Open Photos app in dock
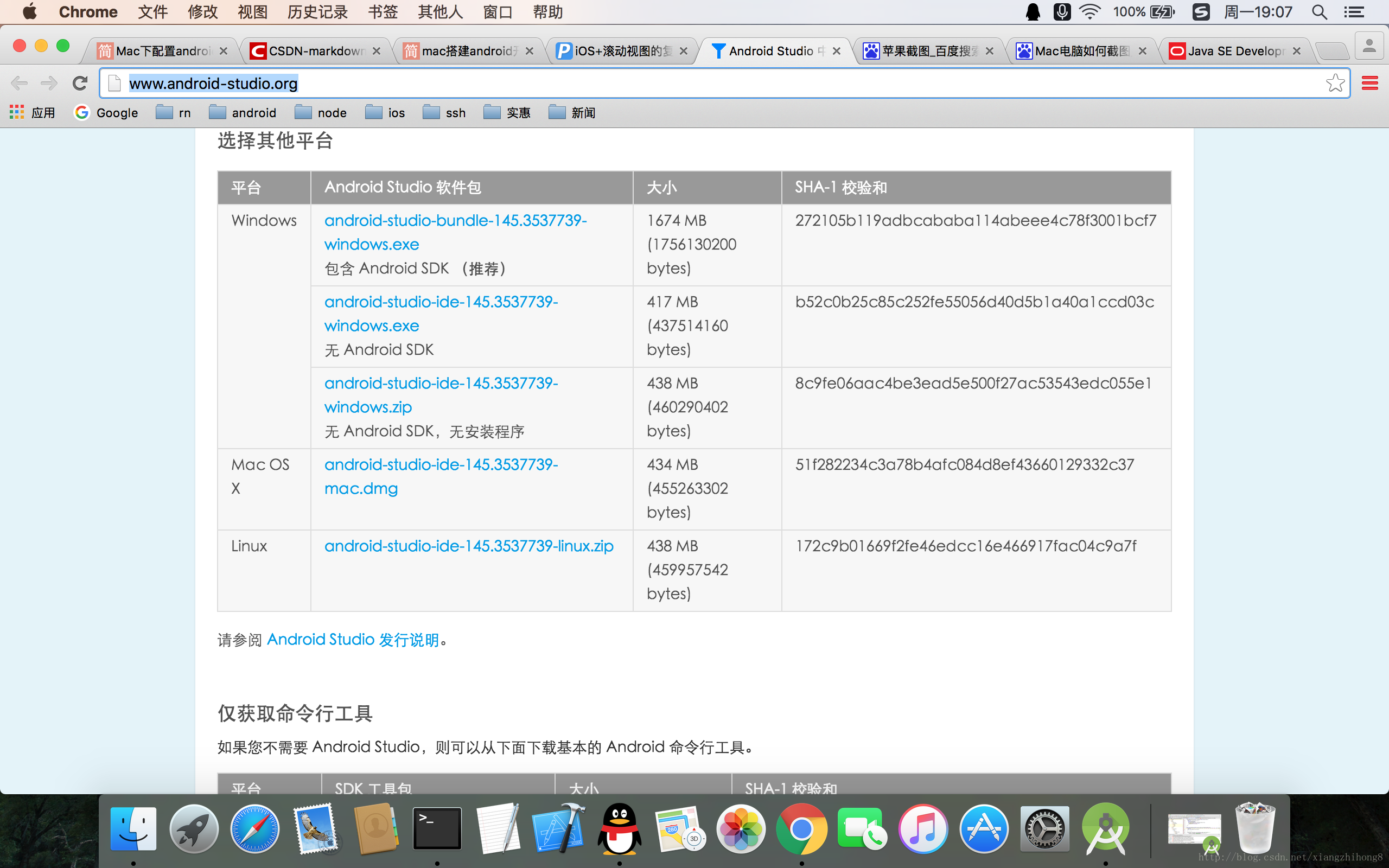The width and height of the screenshot is (1389, 868). point(742,829)
